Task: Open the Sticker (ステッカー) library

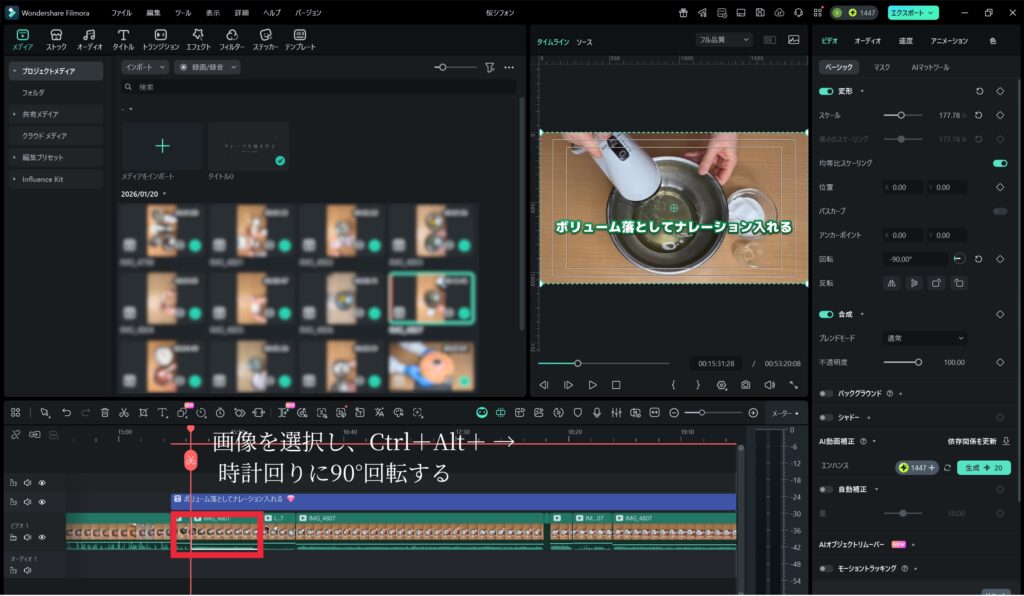Action: coord(265,39)
